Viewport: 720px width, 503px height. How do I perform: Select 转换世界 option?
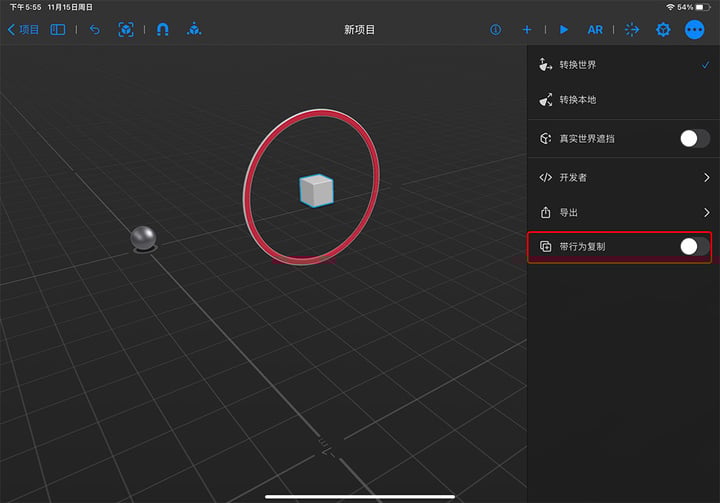624,65
